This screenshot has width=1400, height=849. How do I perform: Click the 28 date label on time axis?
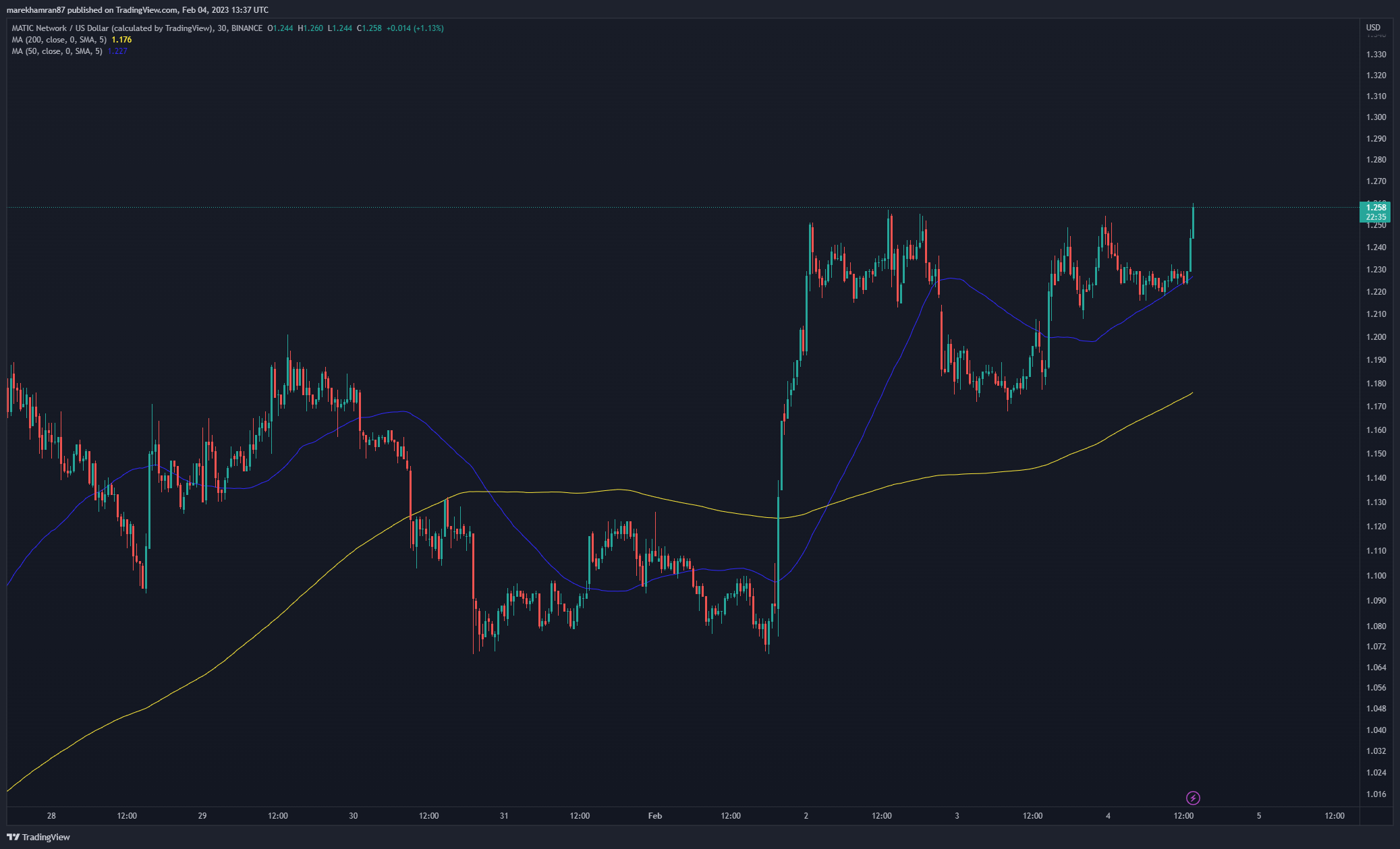pyautogui.click(x=51, y=816)
